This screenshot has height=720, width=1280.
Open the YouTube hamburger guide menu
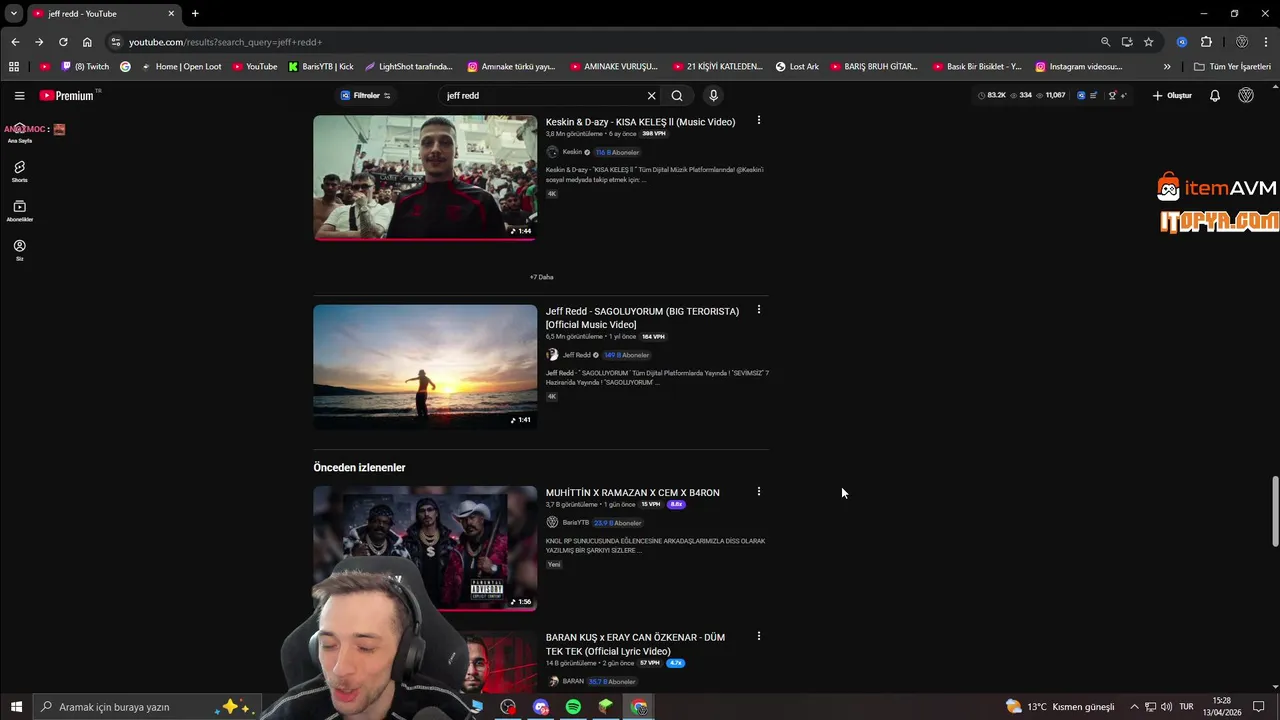point(19,96)
